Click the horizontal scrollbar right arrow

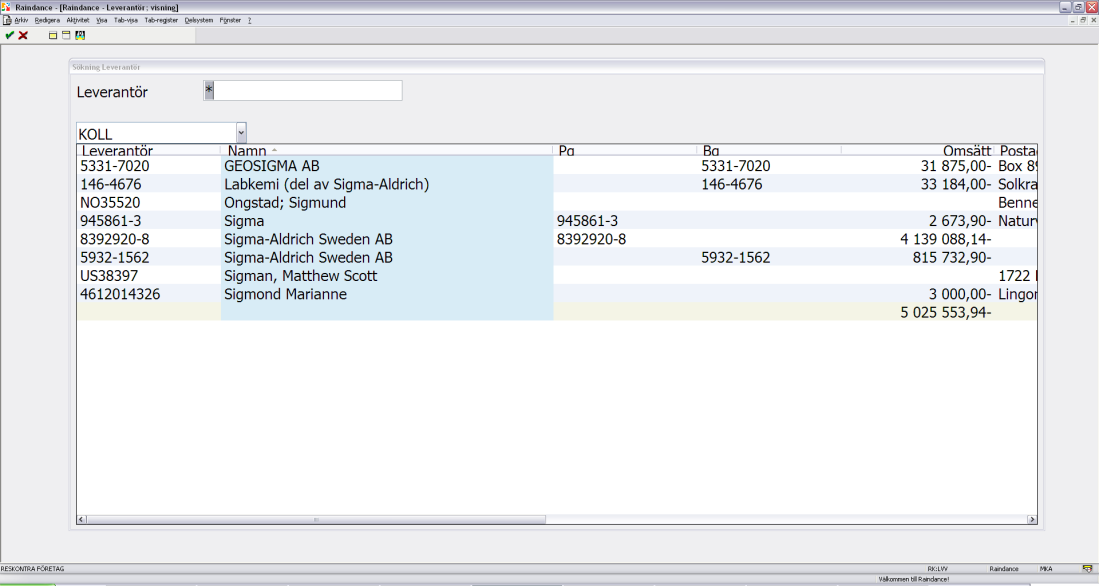1032,519
